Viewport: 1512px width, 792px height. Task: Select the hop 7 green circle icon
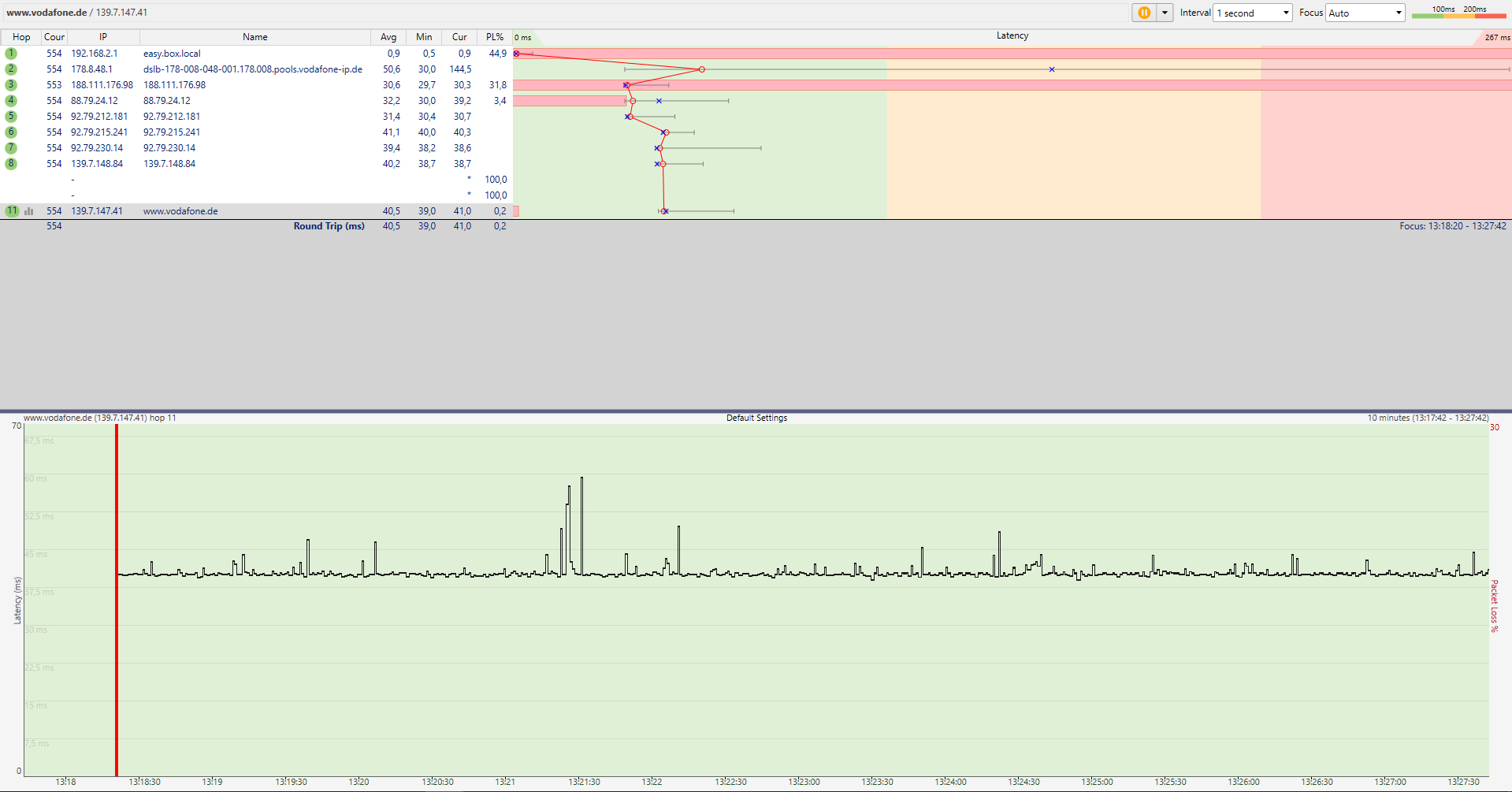11,148
